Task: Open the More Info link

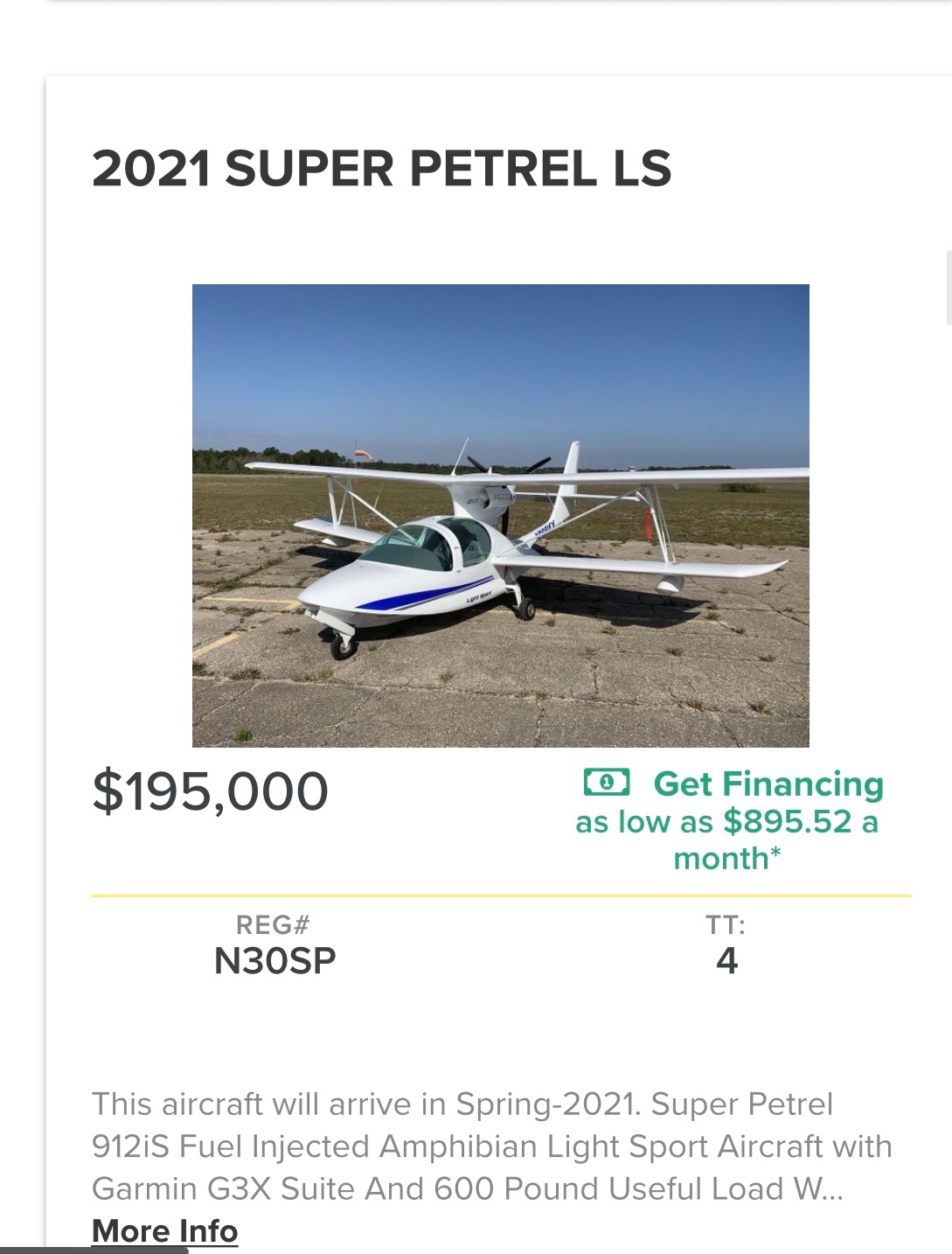Action: (x=164, y=1230)
